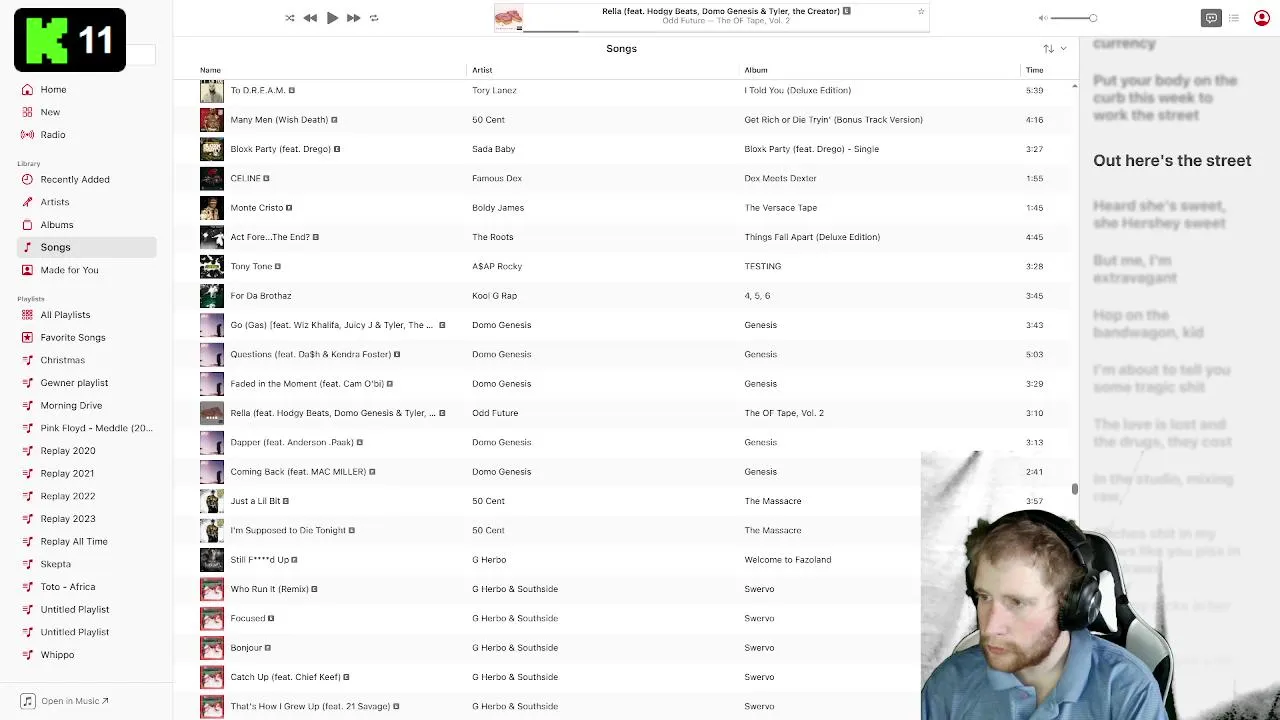Play the current song
Screen dimensions: 1280x720
coord(332,18)
